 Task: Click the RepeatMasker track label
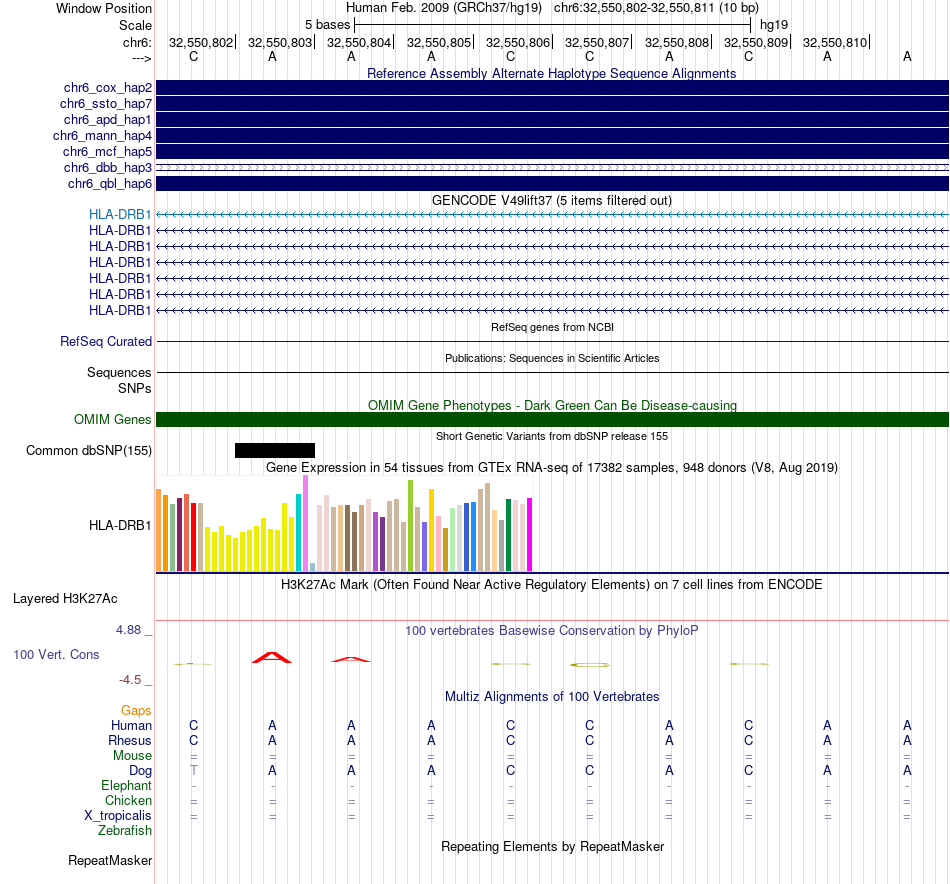[110, 861]
